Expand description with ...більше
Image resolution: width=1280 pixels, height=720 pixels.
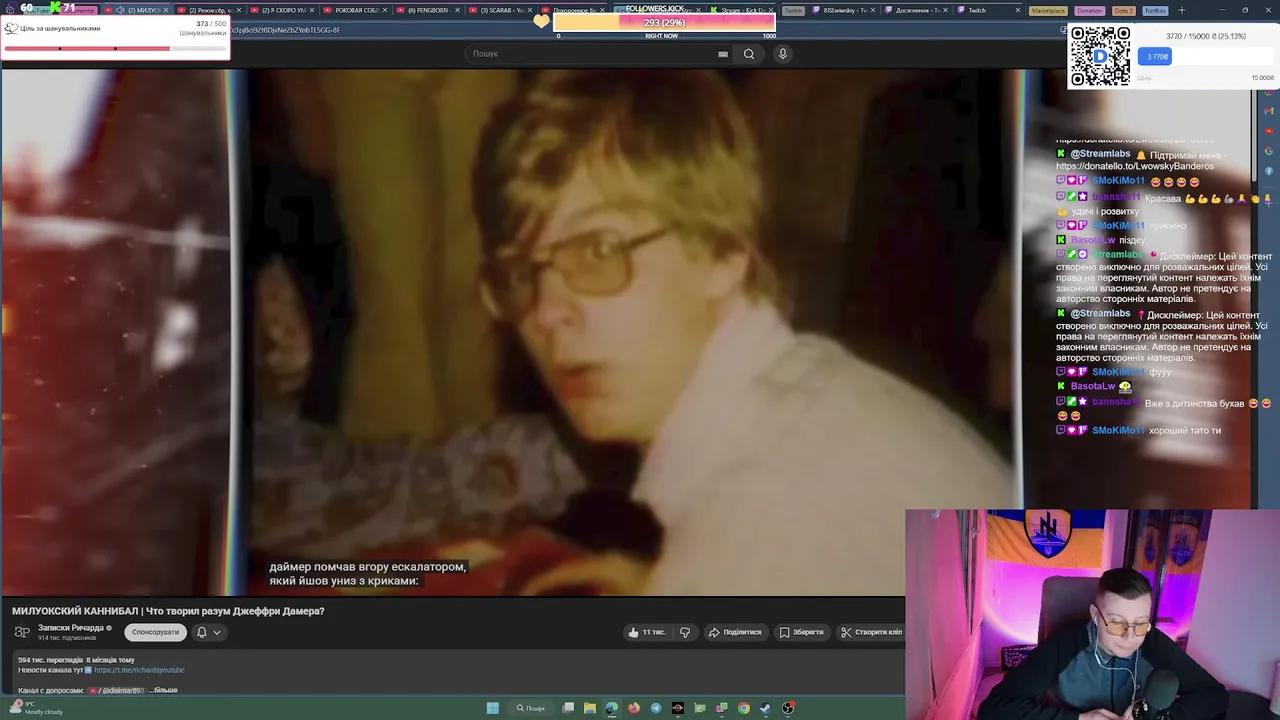165,690
